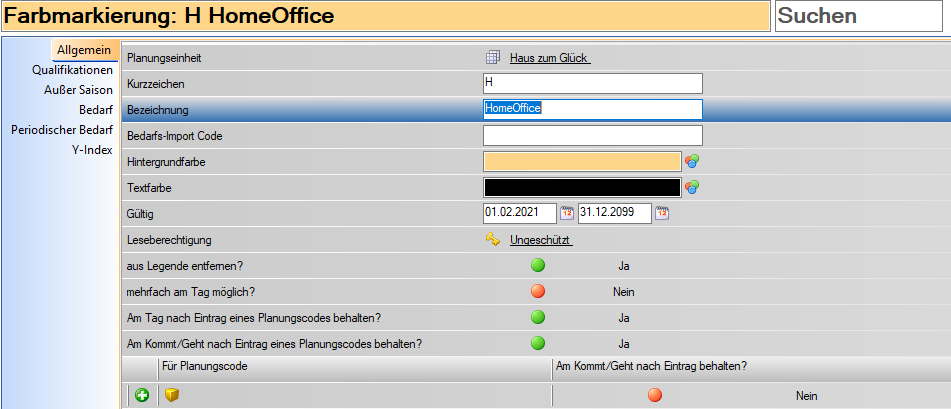Open color picker for Hintergrundfarbe

691,161
